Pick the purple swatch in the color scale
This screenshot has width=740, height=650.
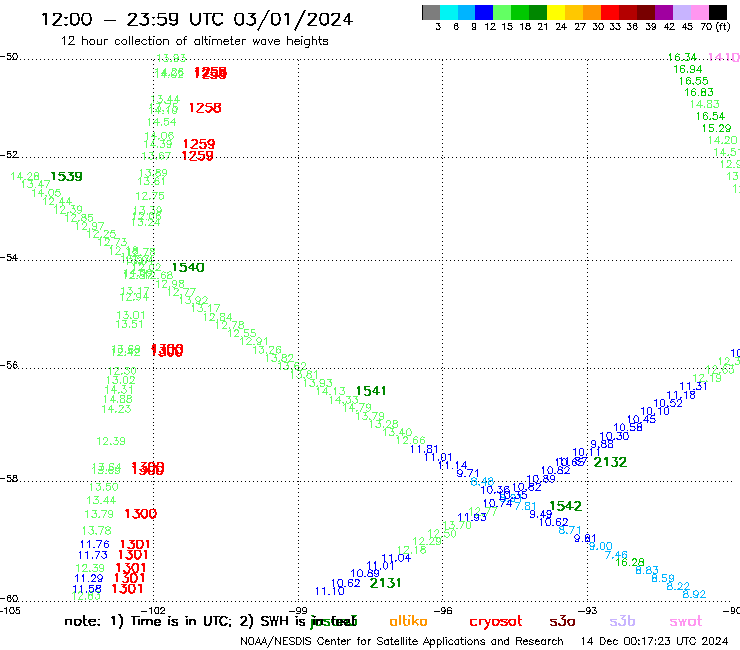coord(664,12)
